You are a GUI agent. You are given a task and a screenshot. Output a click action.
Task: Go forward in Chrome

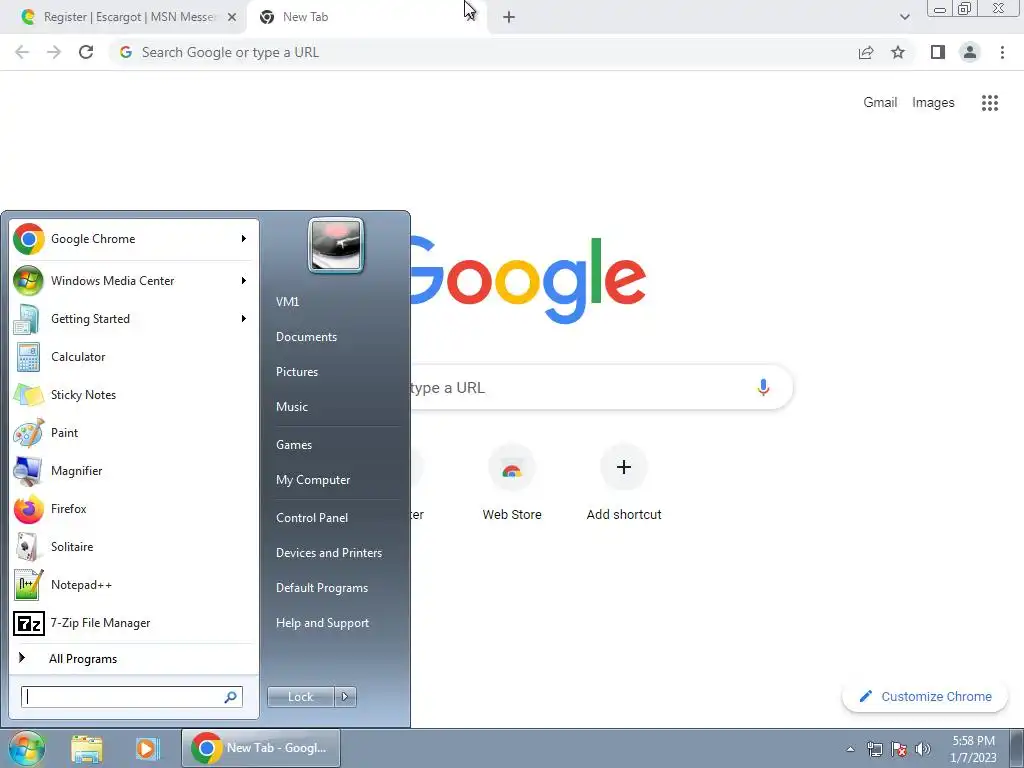click(x=54, y=52)
